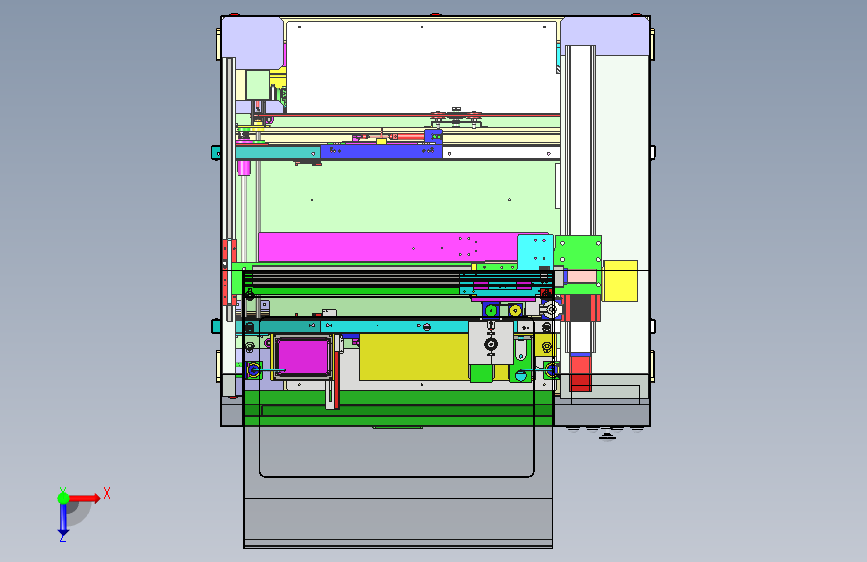
Task: Select the dark blue plate on upper rail
Action: [381, 150]
